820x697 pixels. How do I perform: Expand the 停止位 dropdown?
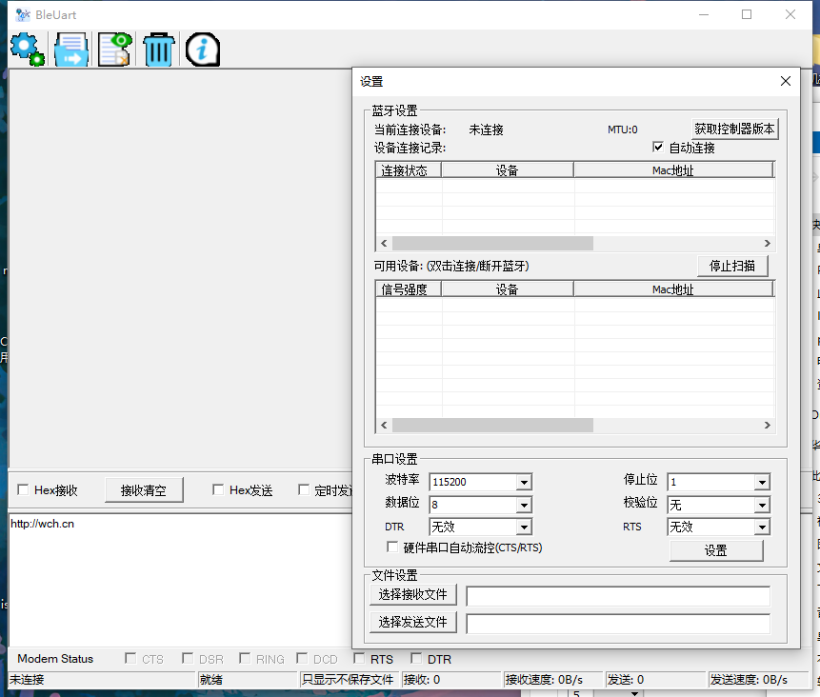pos(762,482)
